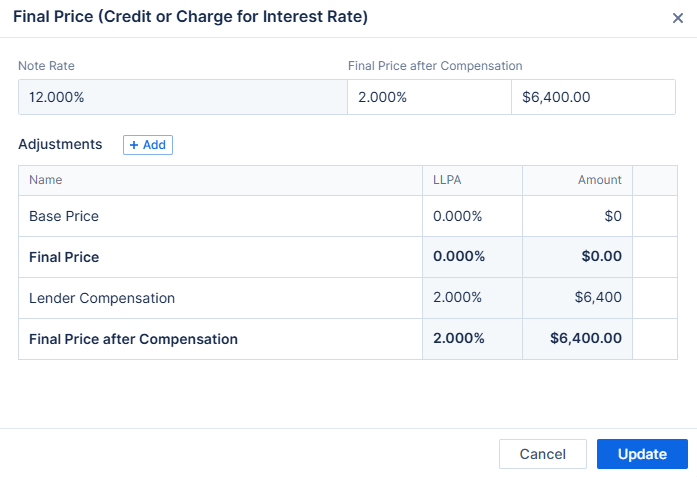Image resolution: width=697 pixels, height=477 pixels.
Task: Click the Amount column header
Action: [x=599, y=180]
